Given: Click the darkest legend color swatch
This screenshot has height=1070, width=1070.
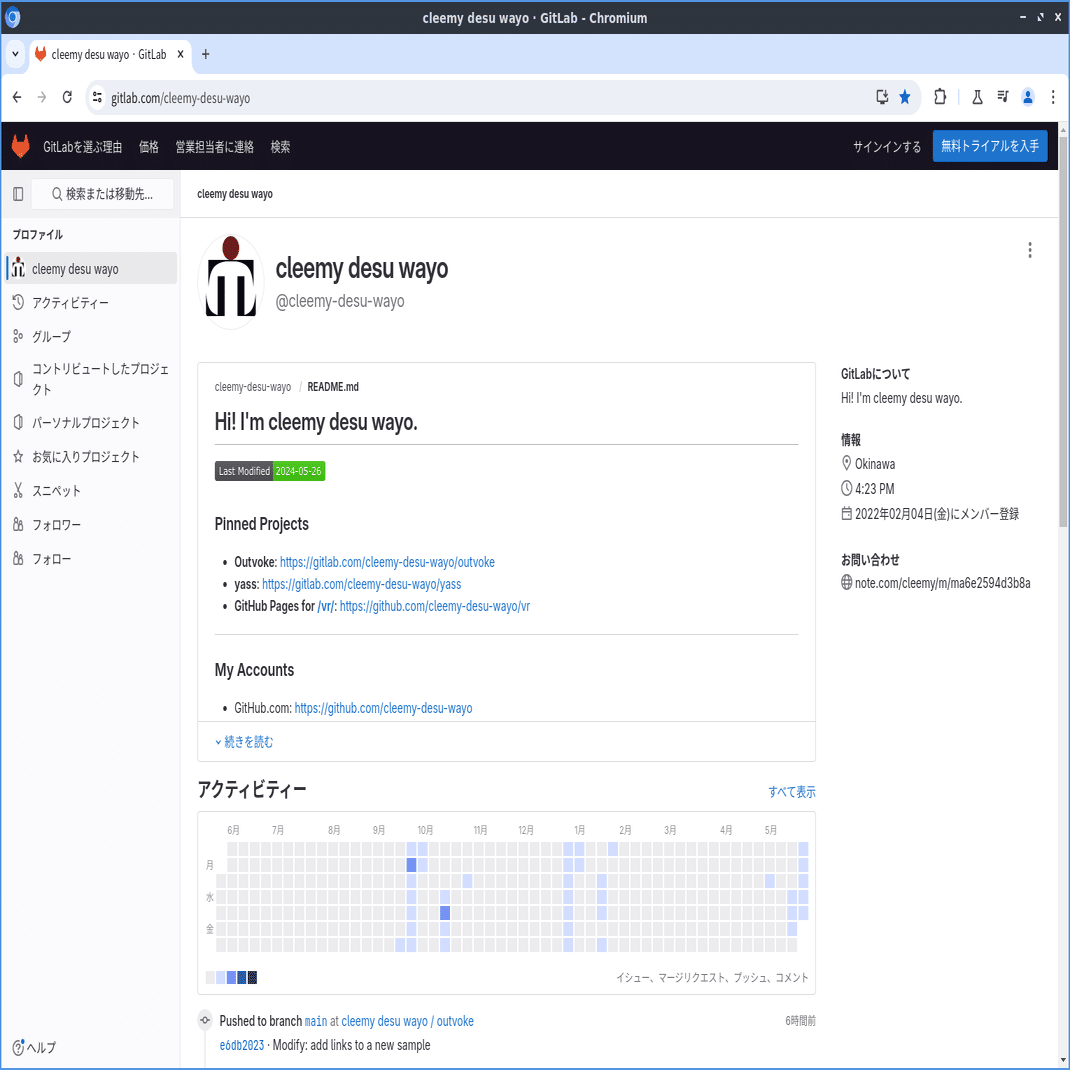Looking at the screenshot, I should coord(252,978).
